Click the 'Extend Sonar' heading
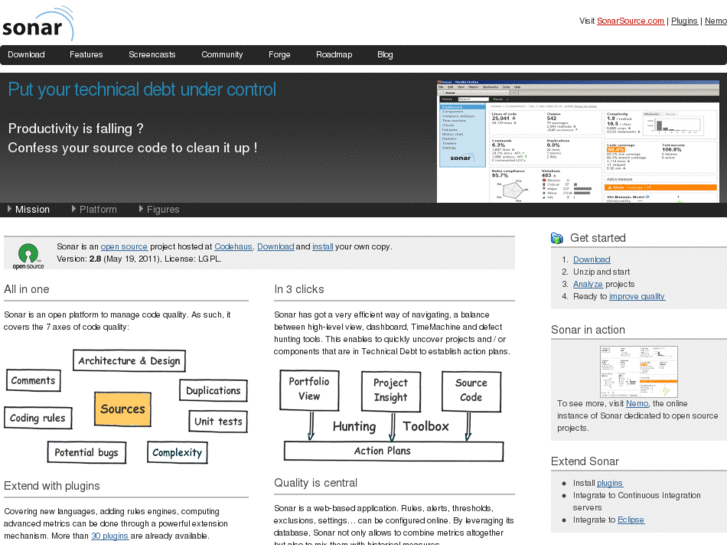The width and height of the screenshot is (727, 545). coord(585,461)
